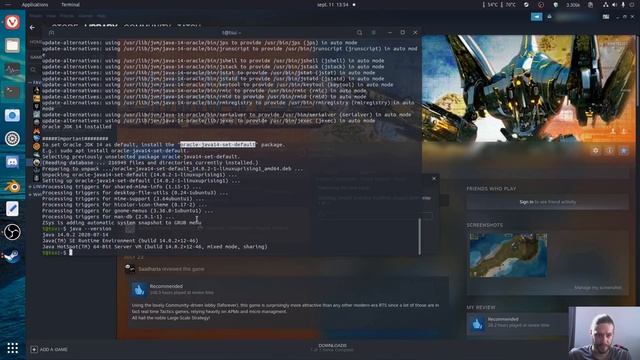This screenshot has width=640, height=360.
Task: Click the ADD A GAME button
Action: click(x=49, y=349)
